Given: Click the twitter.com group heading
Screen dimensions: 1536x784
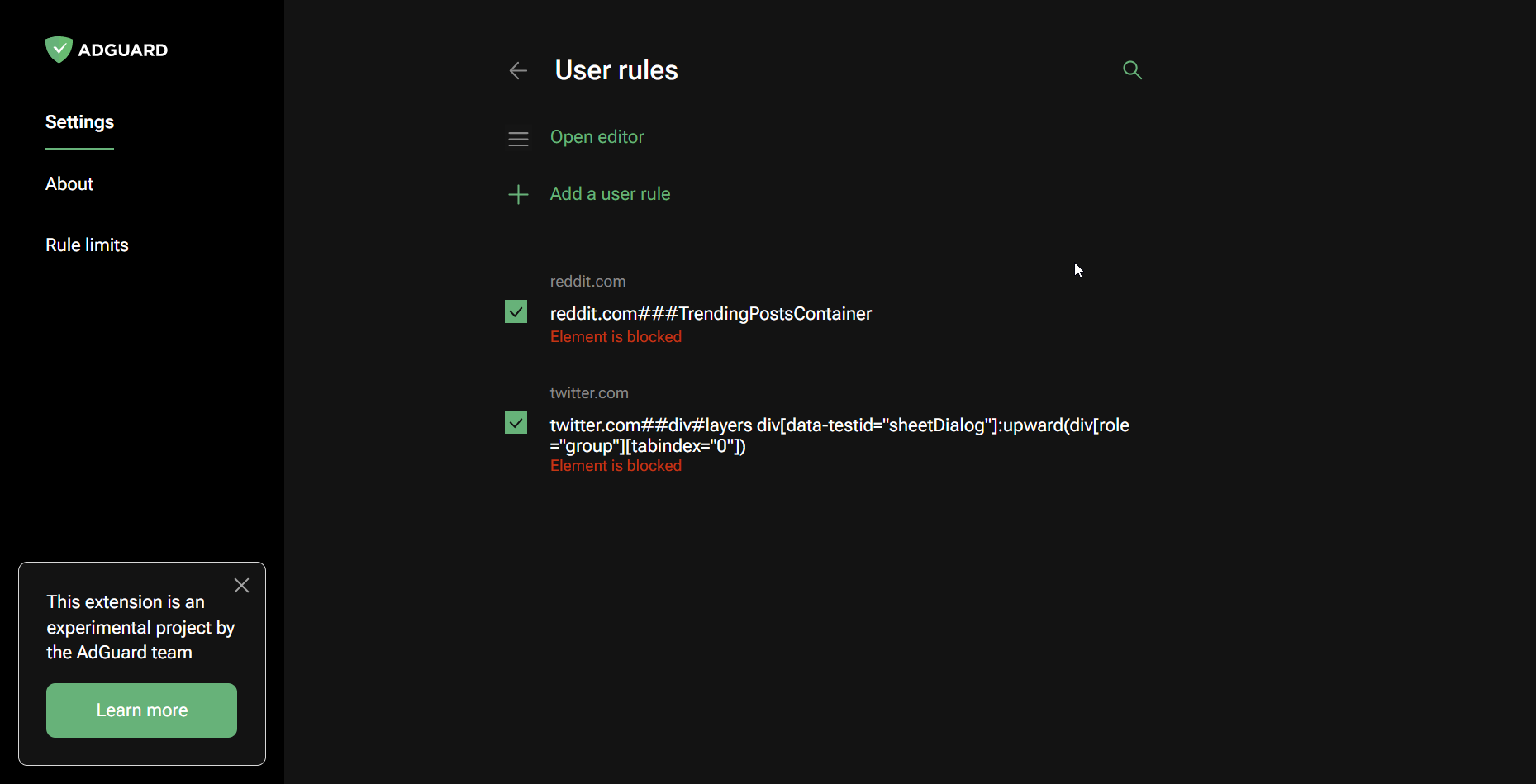Looking at the screenshot, I should coord(589,393).
